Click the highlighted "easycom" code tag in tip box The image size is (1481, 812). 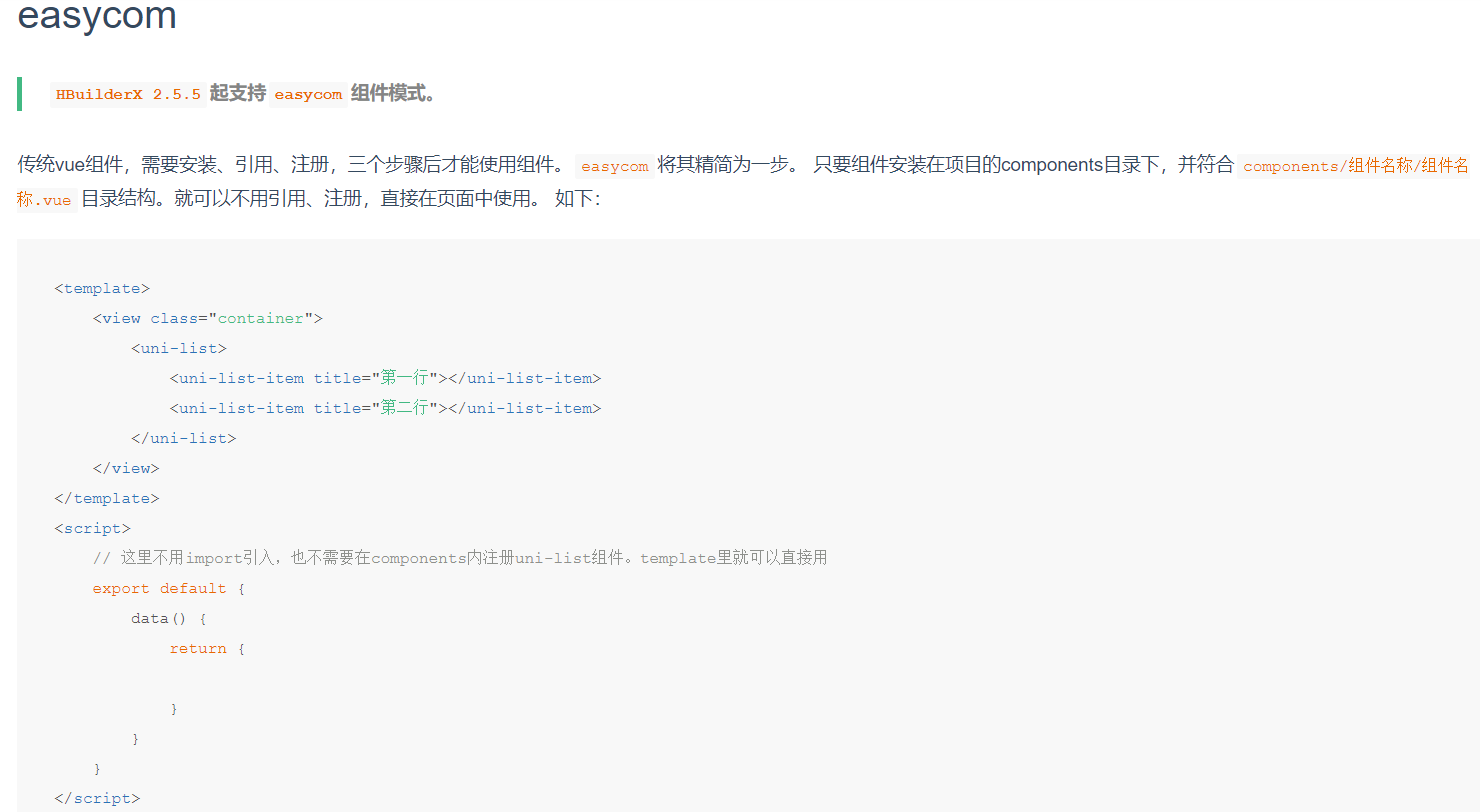pos(308,94)
